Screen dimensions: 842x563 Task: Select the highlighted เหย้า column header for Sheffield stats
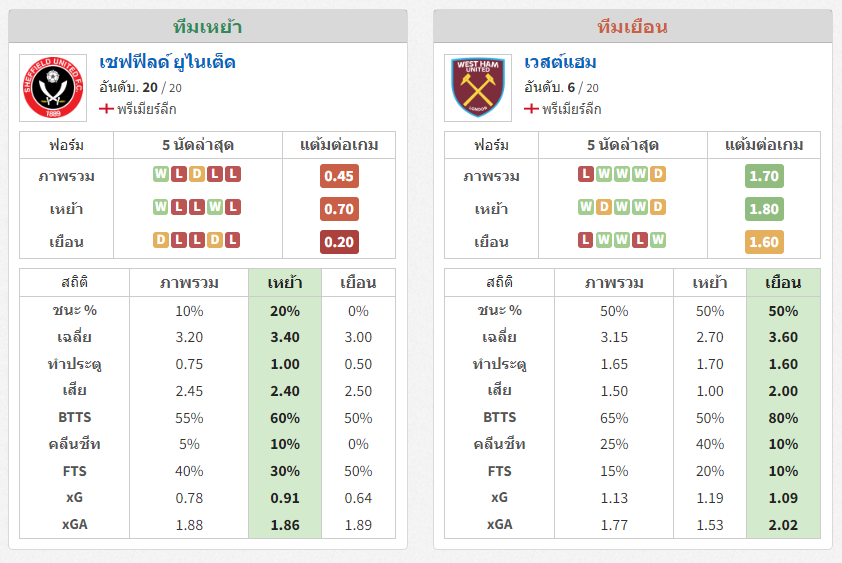(x=285, y=283)
